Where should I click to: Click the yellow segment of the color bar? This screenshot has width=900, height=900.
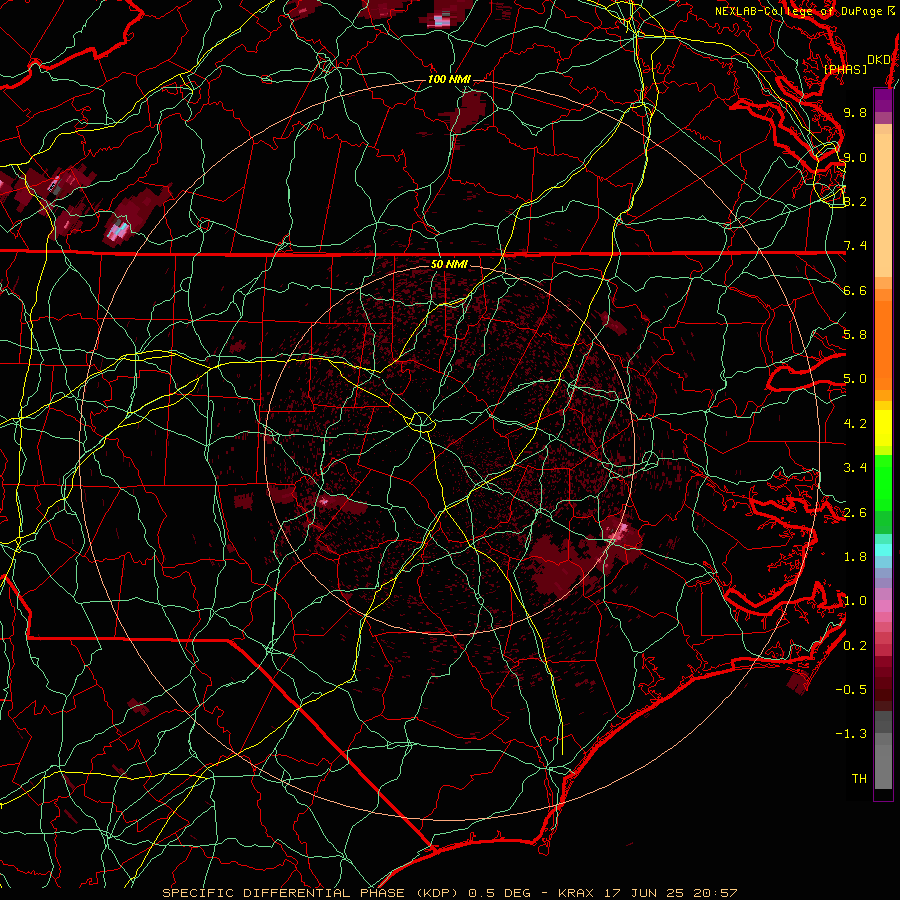point(883,428)
